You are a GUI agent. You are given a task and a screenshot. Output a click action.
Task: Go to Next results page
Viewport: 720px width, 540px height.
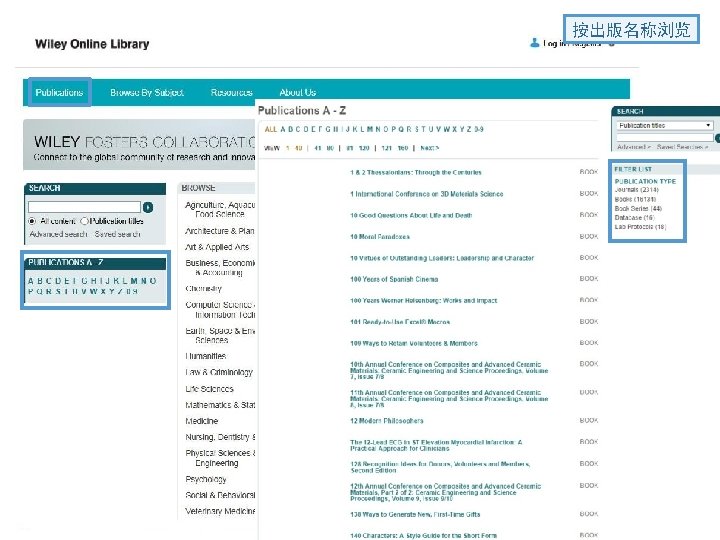point(430,148)
